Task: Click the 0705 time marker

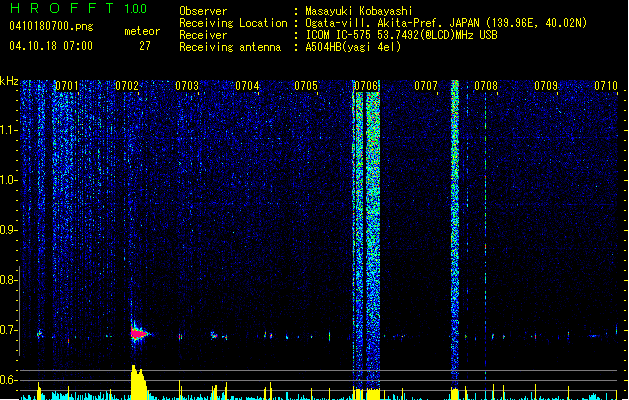Action: coord(306,86)
